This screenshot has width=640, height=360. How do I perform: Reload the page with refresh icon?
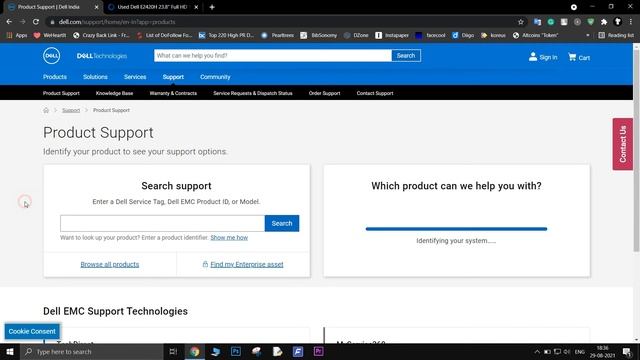36,22
